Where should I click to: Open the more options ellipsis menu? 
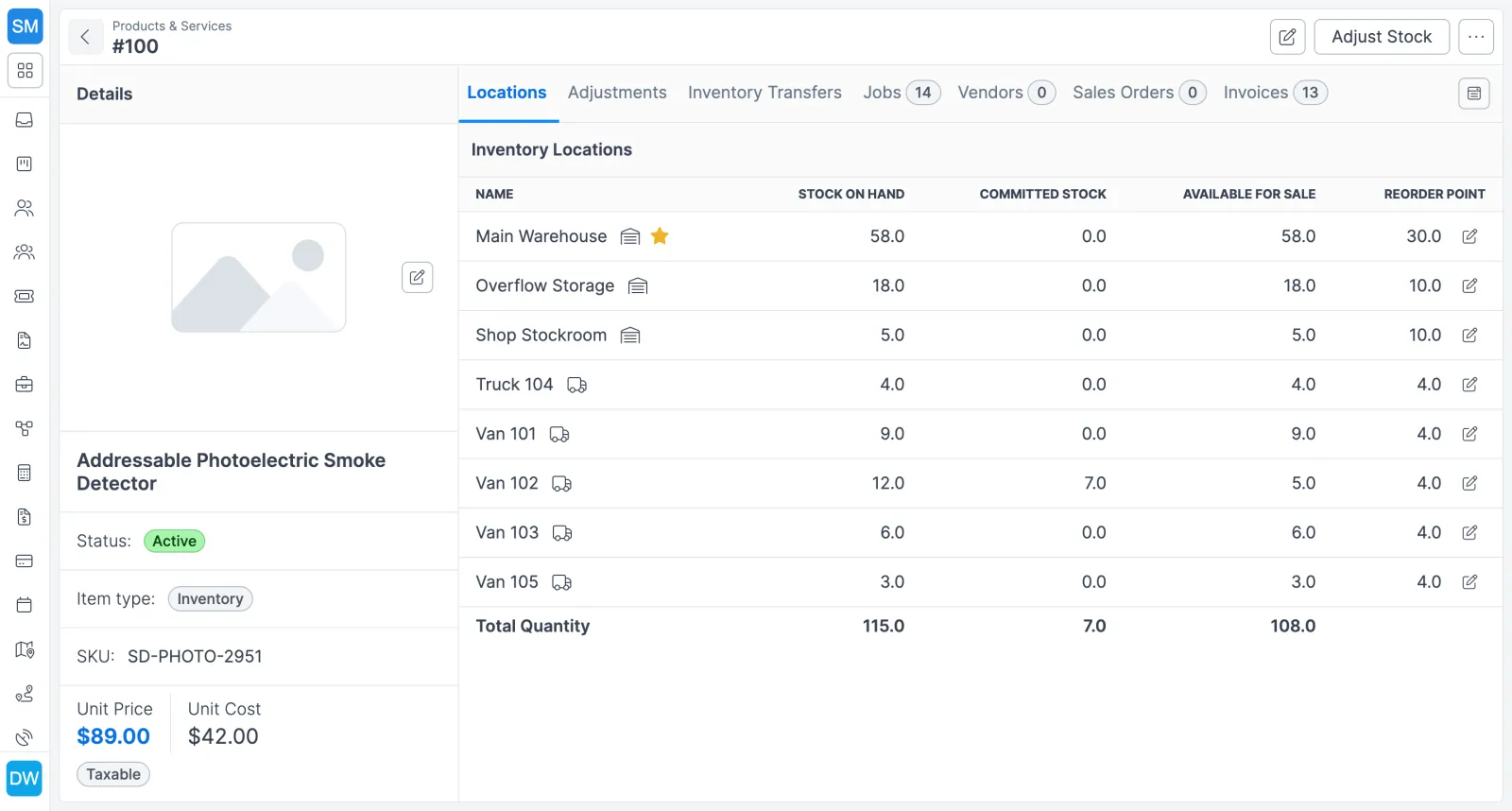pyautogui.click(x=1476, y=37)
